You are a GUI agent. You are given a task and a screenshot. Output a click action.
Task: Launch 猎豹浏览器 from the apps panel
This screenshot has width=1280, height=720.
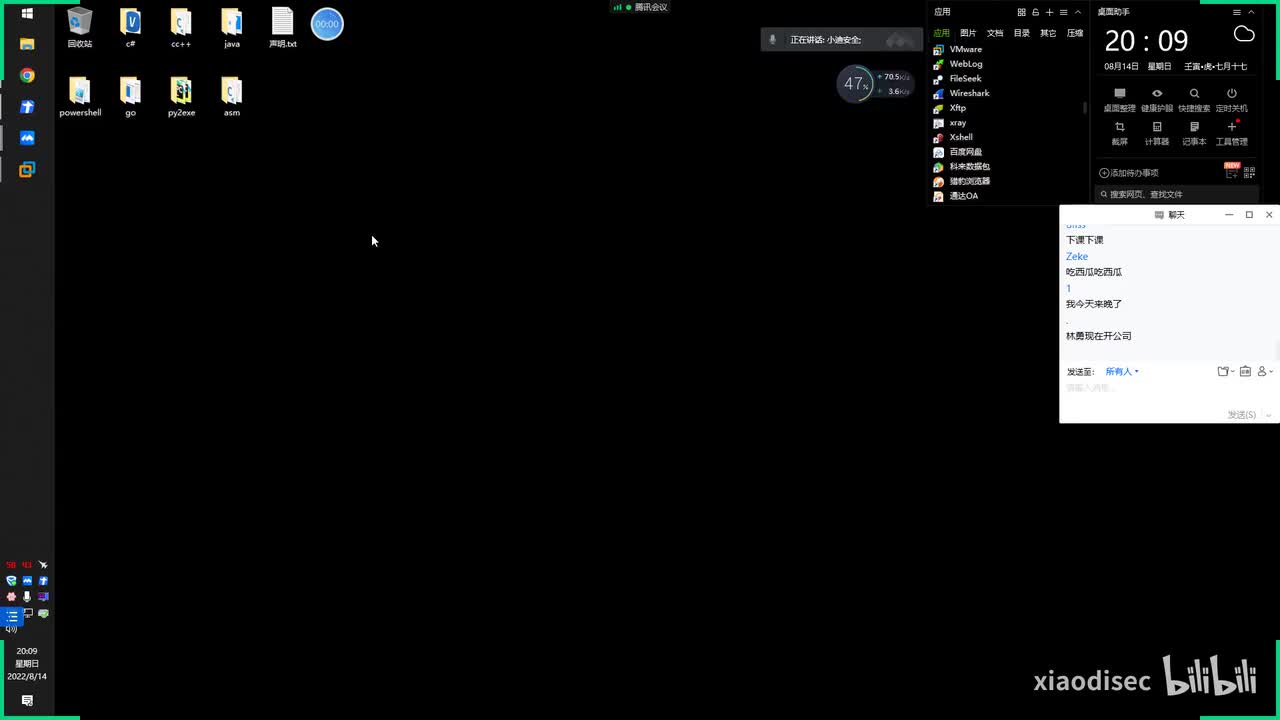(961, 181)
